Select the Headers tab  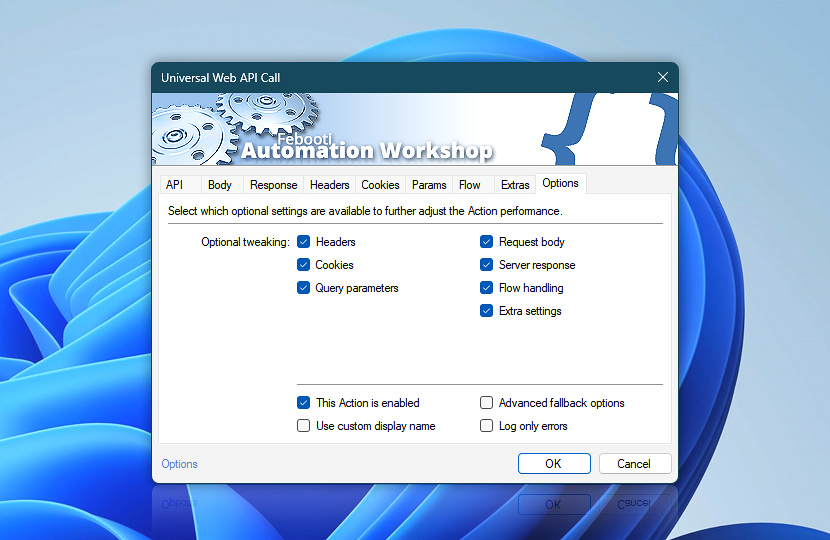pos(329,185)
